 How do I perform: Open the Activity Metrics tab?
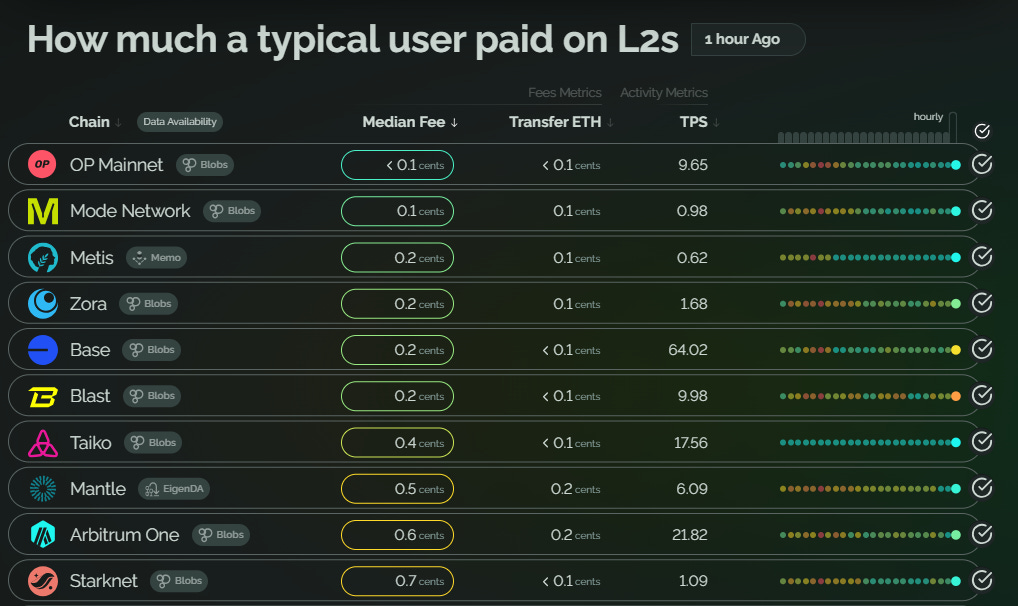tap(664, 93)
